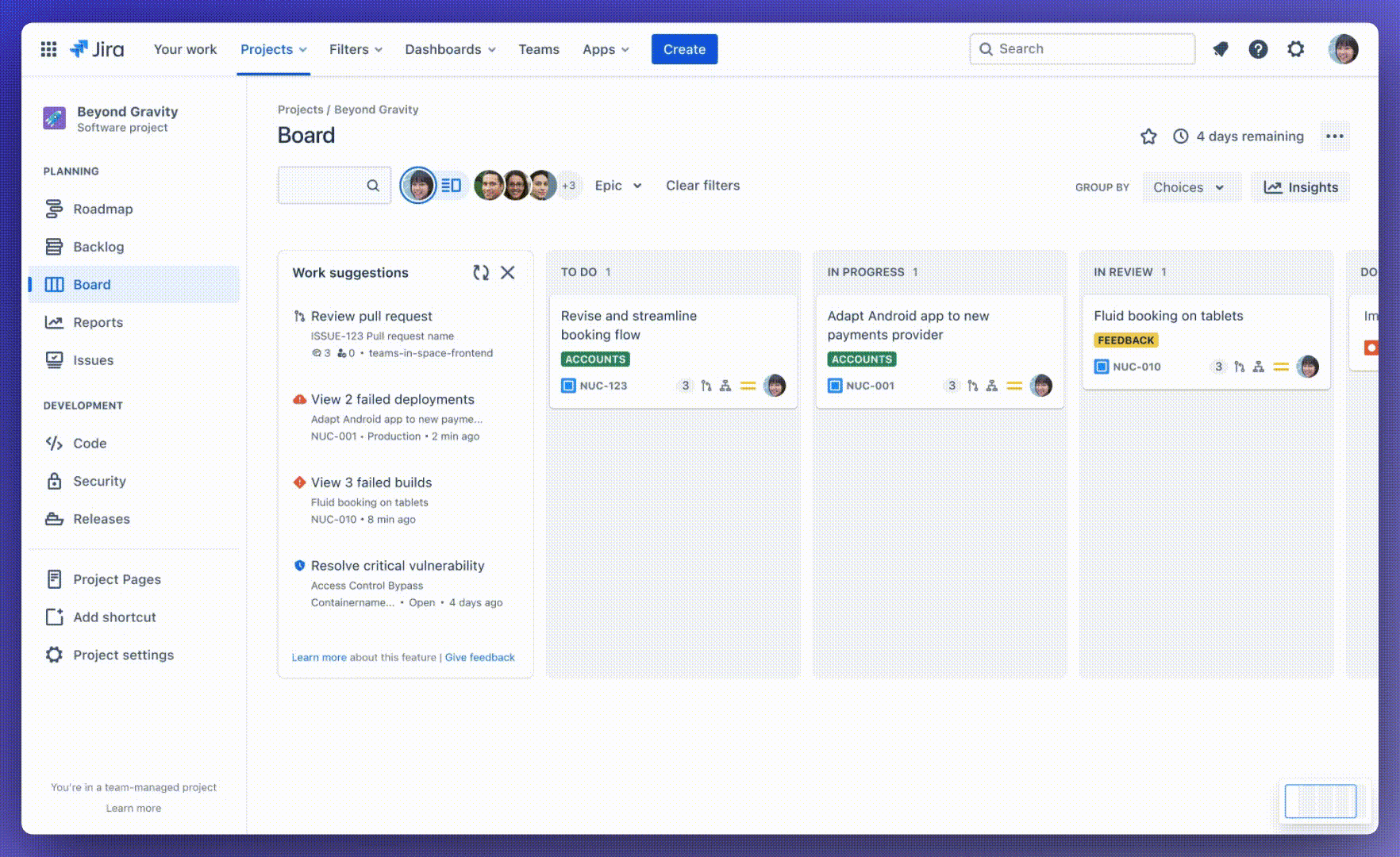Refresh the Work suggestions panel
The width and height of the screenshot is (1400, 857).
click(x=481, y=272)
